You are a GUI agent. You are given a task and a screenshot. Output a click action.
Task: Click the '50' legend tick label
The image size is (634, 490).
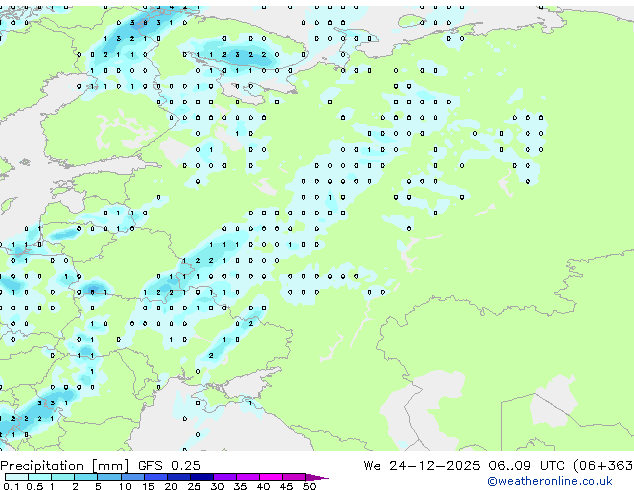[x=309, y=486]
